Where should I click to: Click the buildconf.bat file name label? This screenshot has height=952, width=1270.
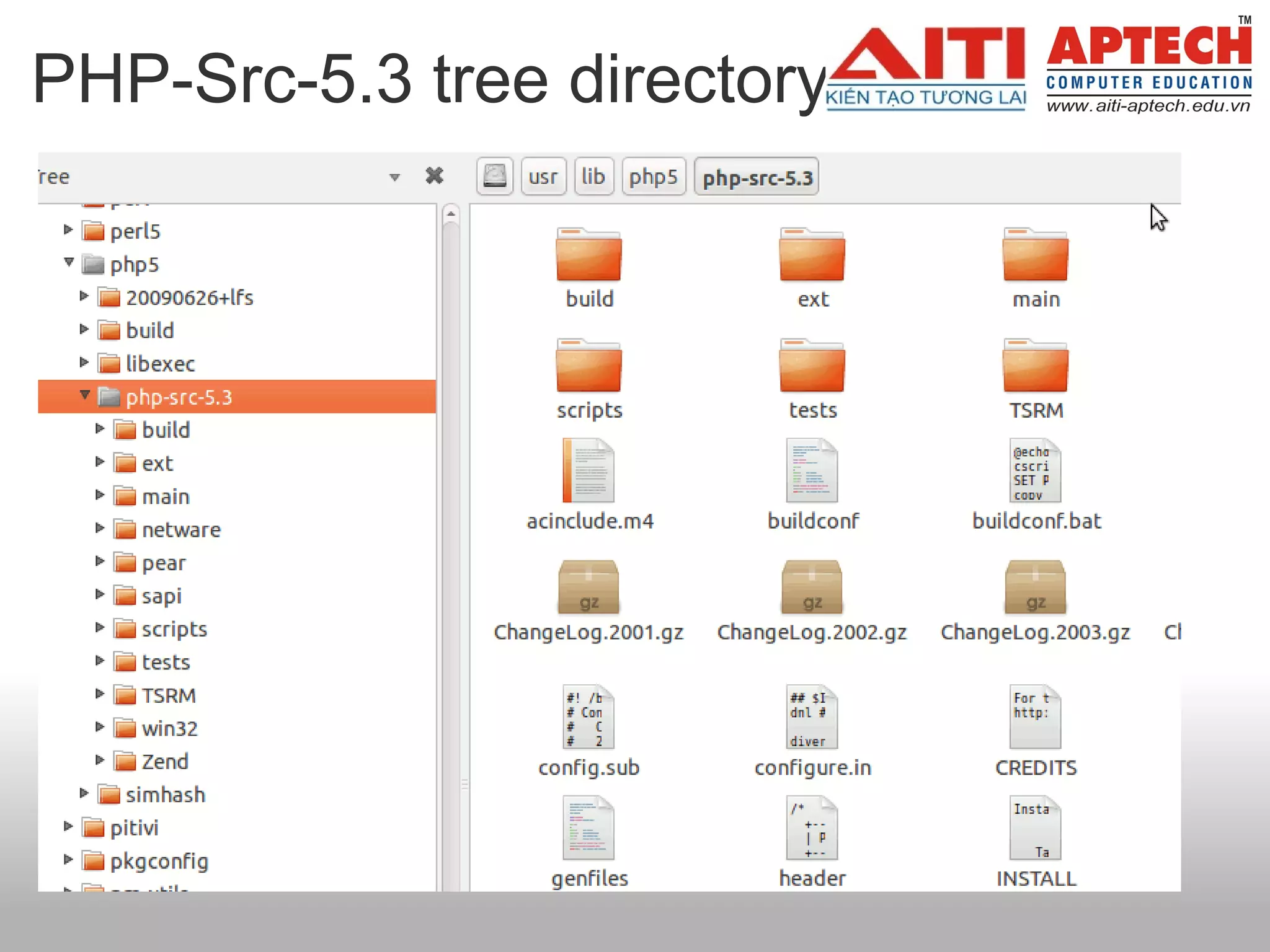click(x=1036, y=521)
